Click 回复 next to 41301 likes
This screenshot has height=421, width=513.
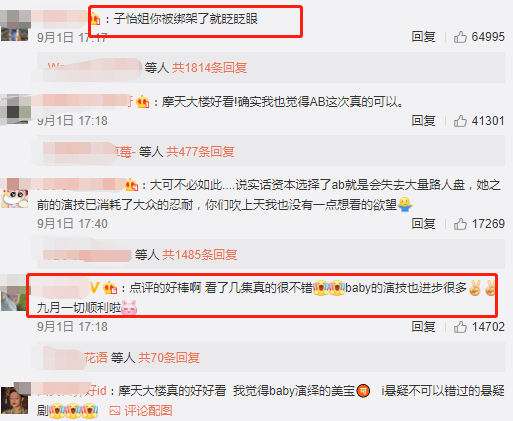pyautogui.click(x=423, y=121)
